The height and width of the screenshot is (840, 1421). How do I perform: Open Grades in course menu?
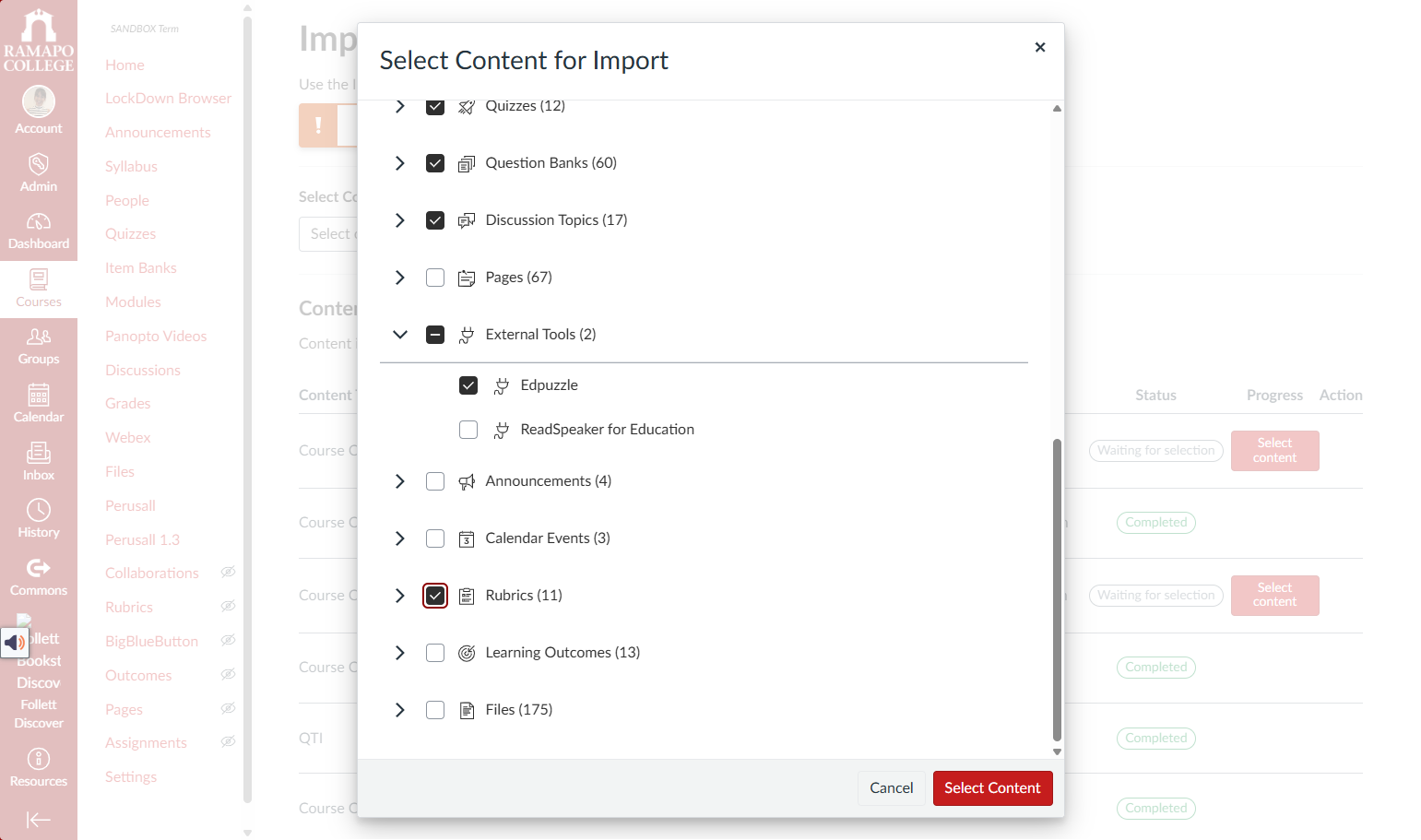coord(128,403)
